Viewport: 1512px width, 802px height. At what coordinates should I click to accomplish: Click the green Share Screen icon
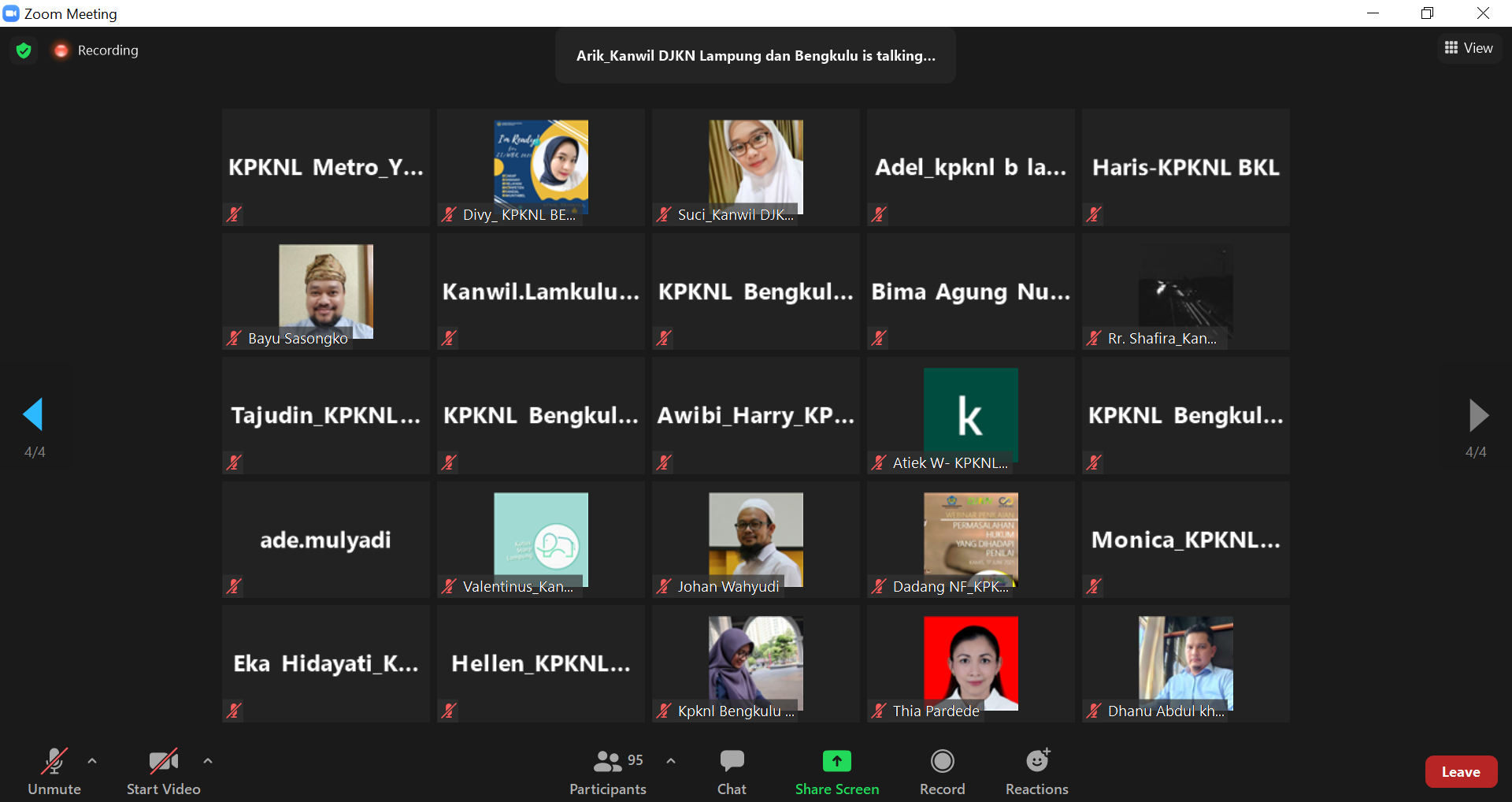click(x=836, y=761)
